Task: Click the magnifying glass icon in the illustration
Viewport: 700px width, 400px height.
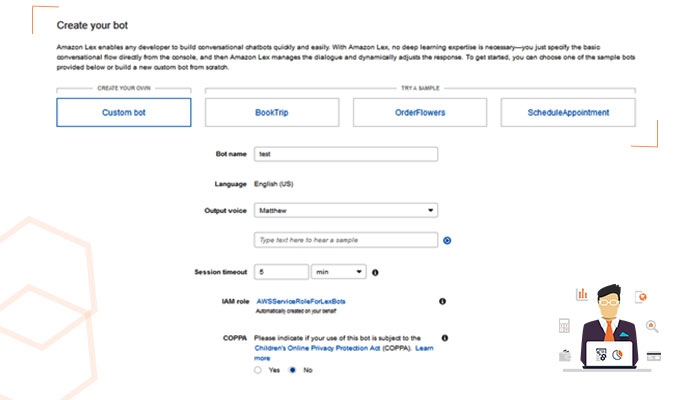Action: [652, 325]
